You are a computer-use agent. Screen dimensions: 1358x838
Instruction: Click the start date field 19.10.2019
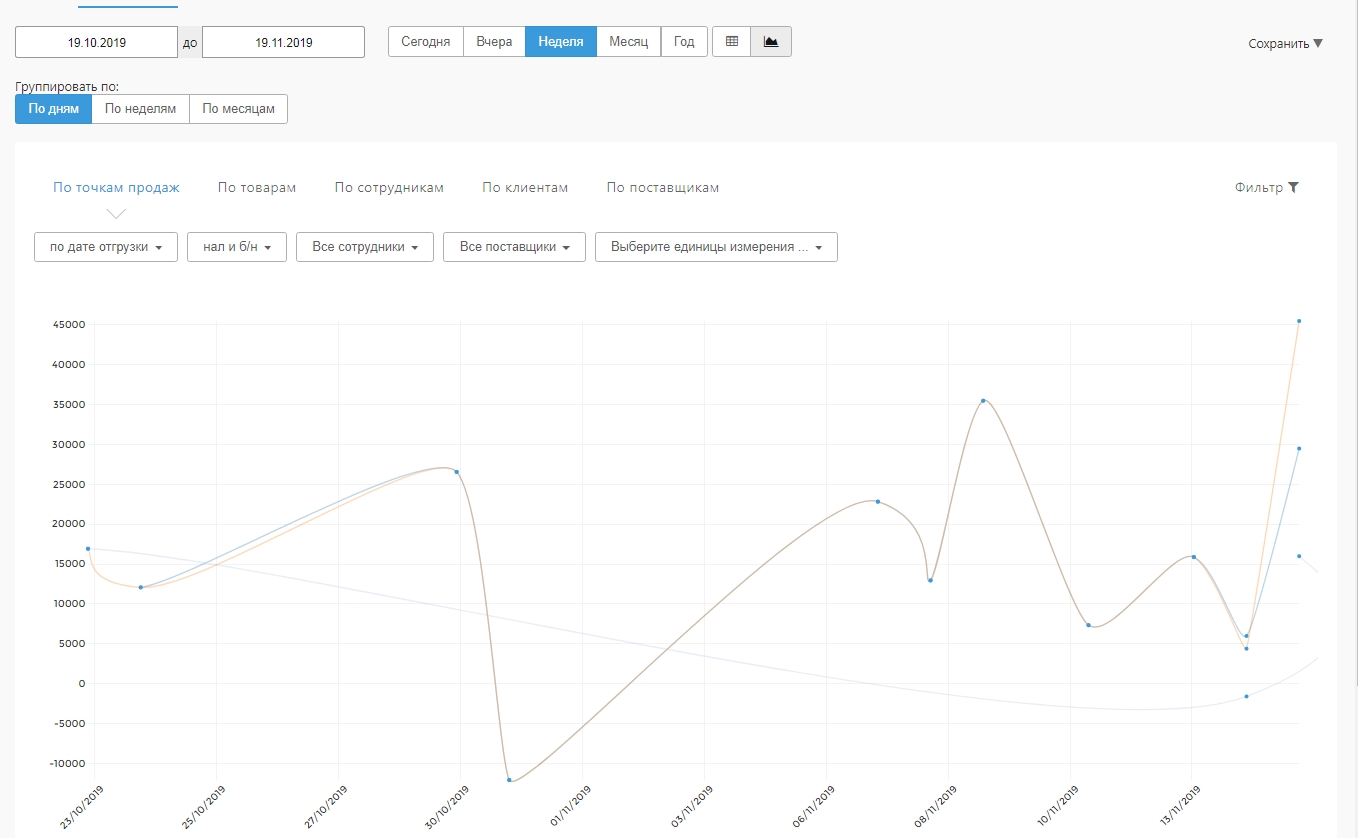pyautogui.click(x=96, y=42)
